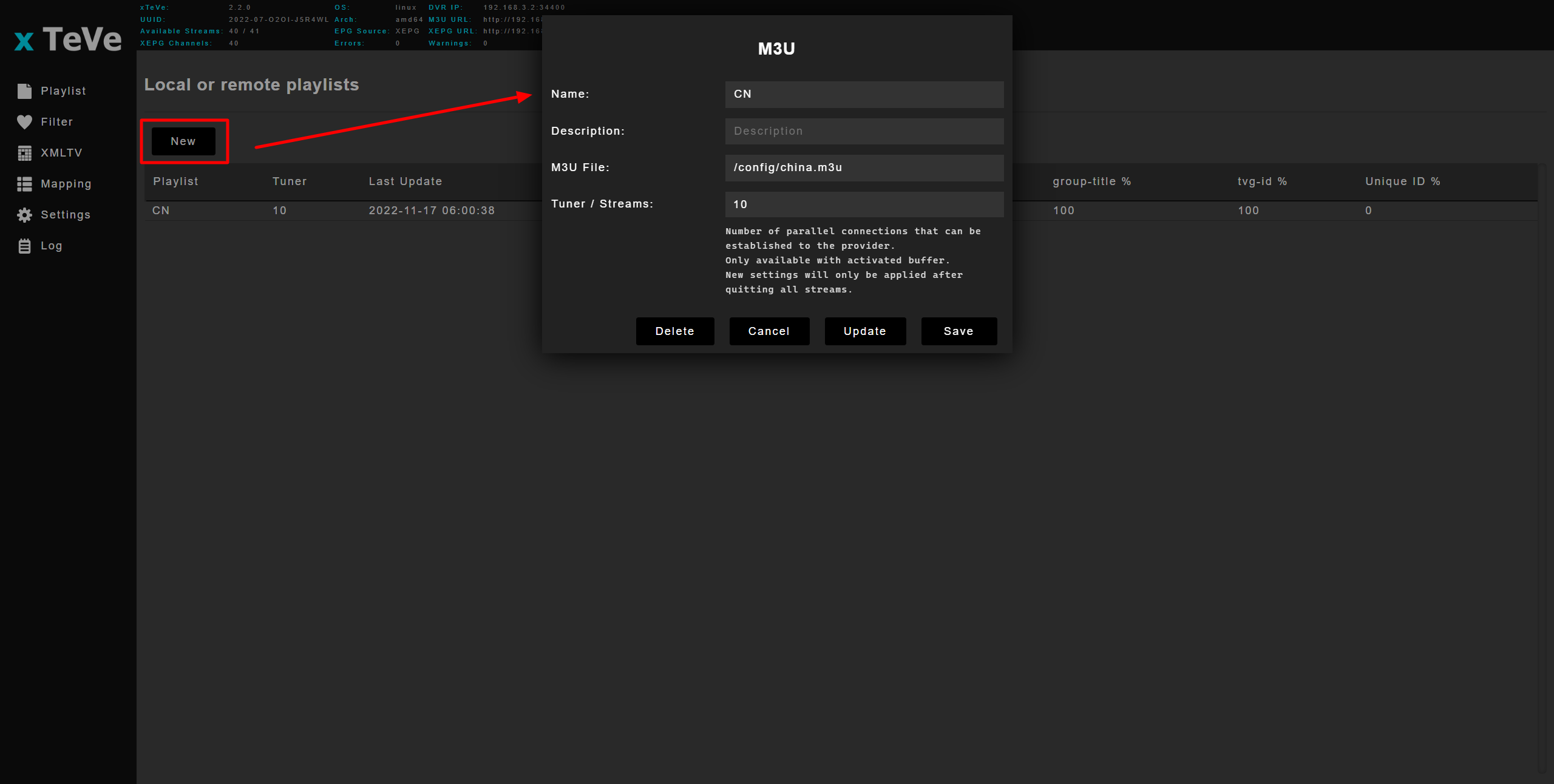Image resolution: width=1554 pixels, height=784 pixels.
Task: Open the Mapping menu item
Action: (x=66, y=184)
